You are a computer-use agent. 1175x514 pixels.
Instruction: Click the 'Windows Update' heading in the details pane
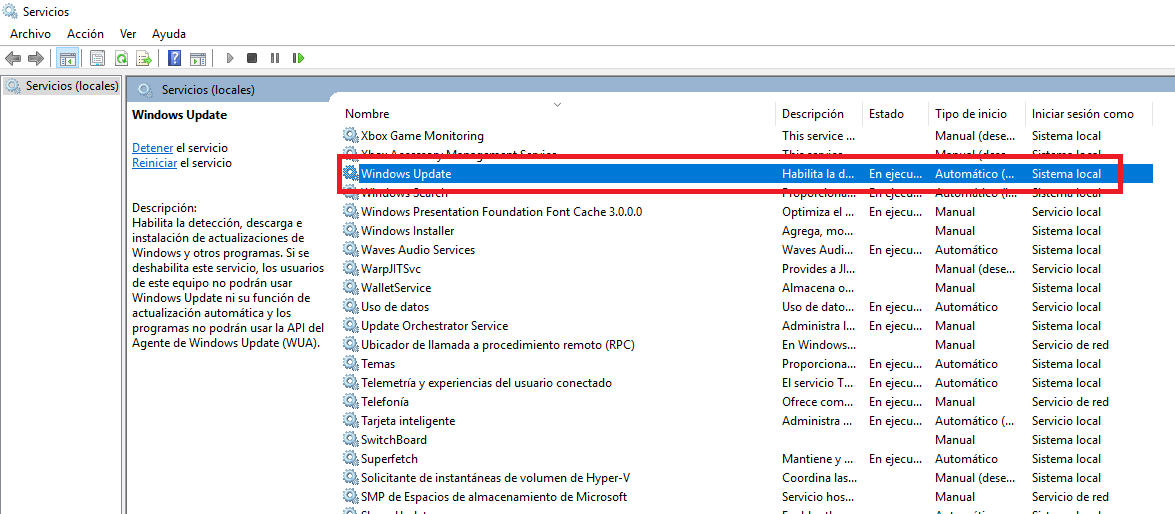point(179,115)
